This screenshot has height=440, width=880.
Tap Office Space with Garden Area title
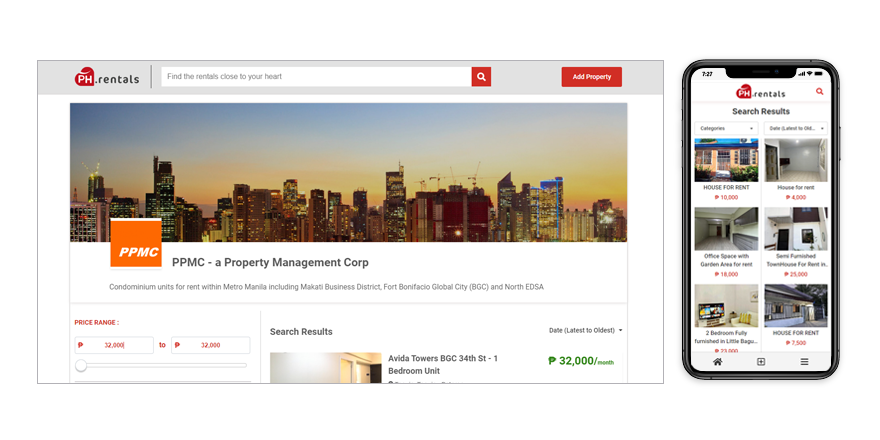pyautogui.click(x=726, y=260)
